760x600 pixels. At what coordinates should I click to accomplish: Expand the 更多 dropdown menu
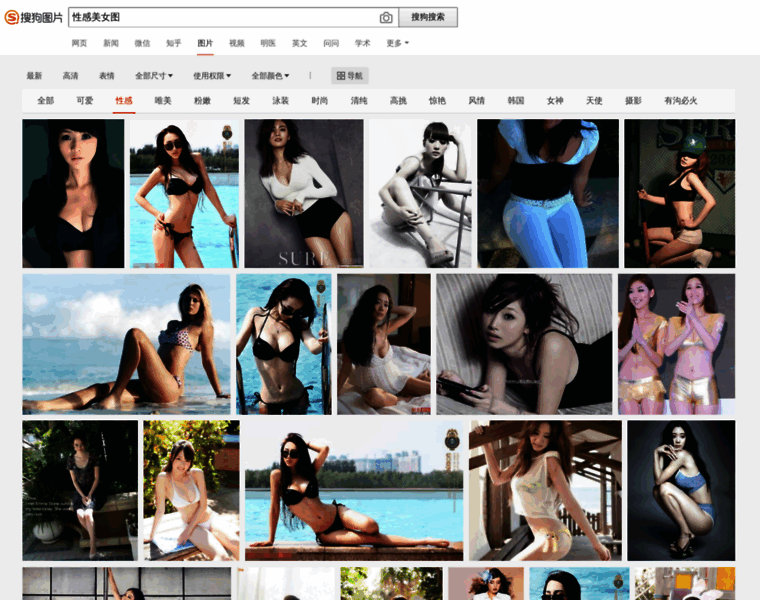397,43
